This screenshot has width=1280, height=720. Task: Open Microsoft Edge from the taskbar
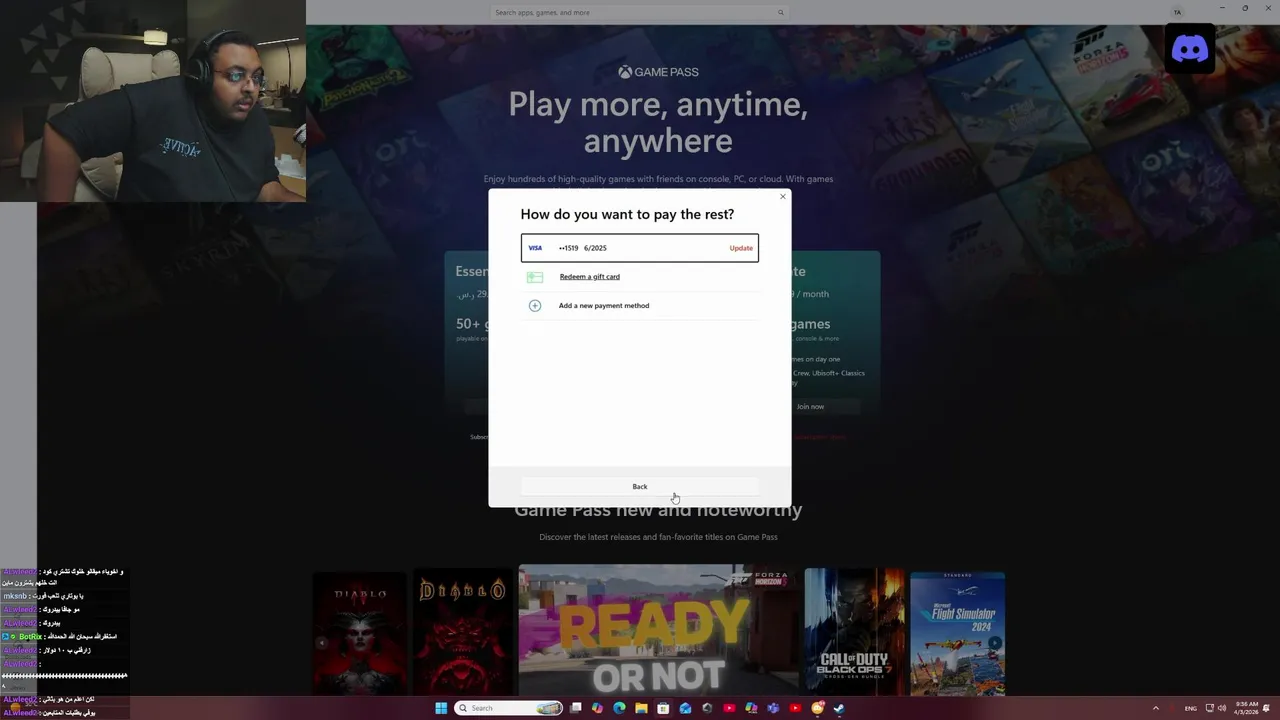[619, 708]
